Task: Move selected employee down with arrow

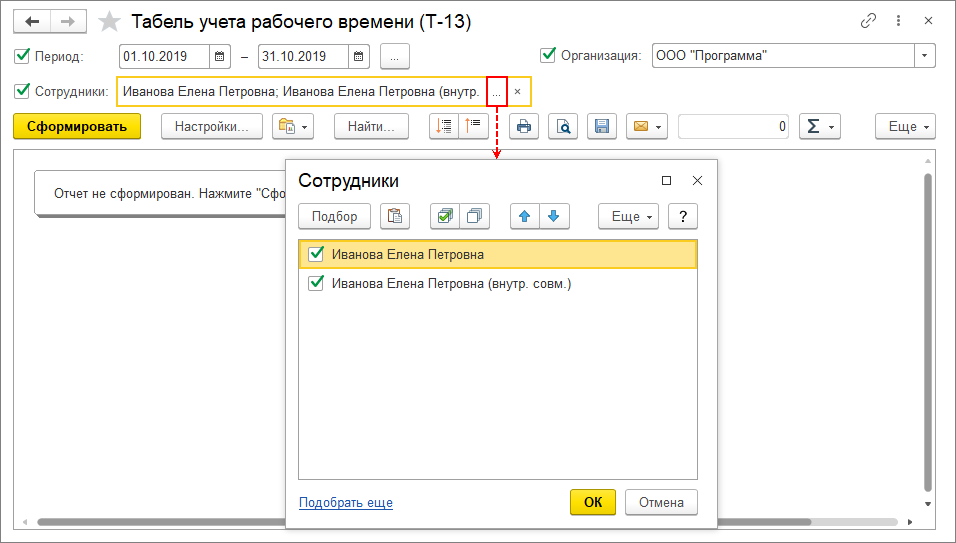Action: [553, 217]
